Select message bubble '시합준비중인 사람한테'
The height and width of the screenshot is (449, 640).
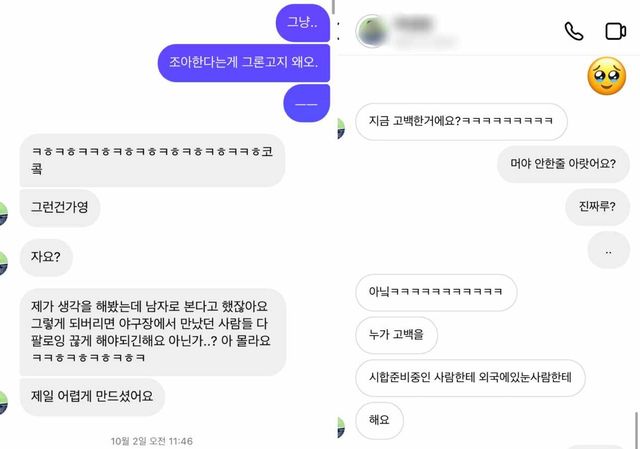click(x=470, y=378)
